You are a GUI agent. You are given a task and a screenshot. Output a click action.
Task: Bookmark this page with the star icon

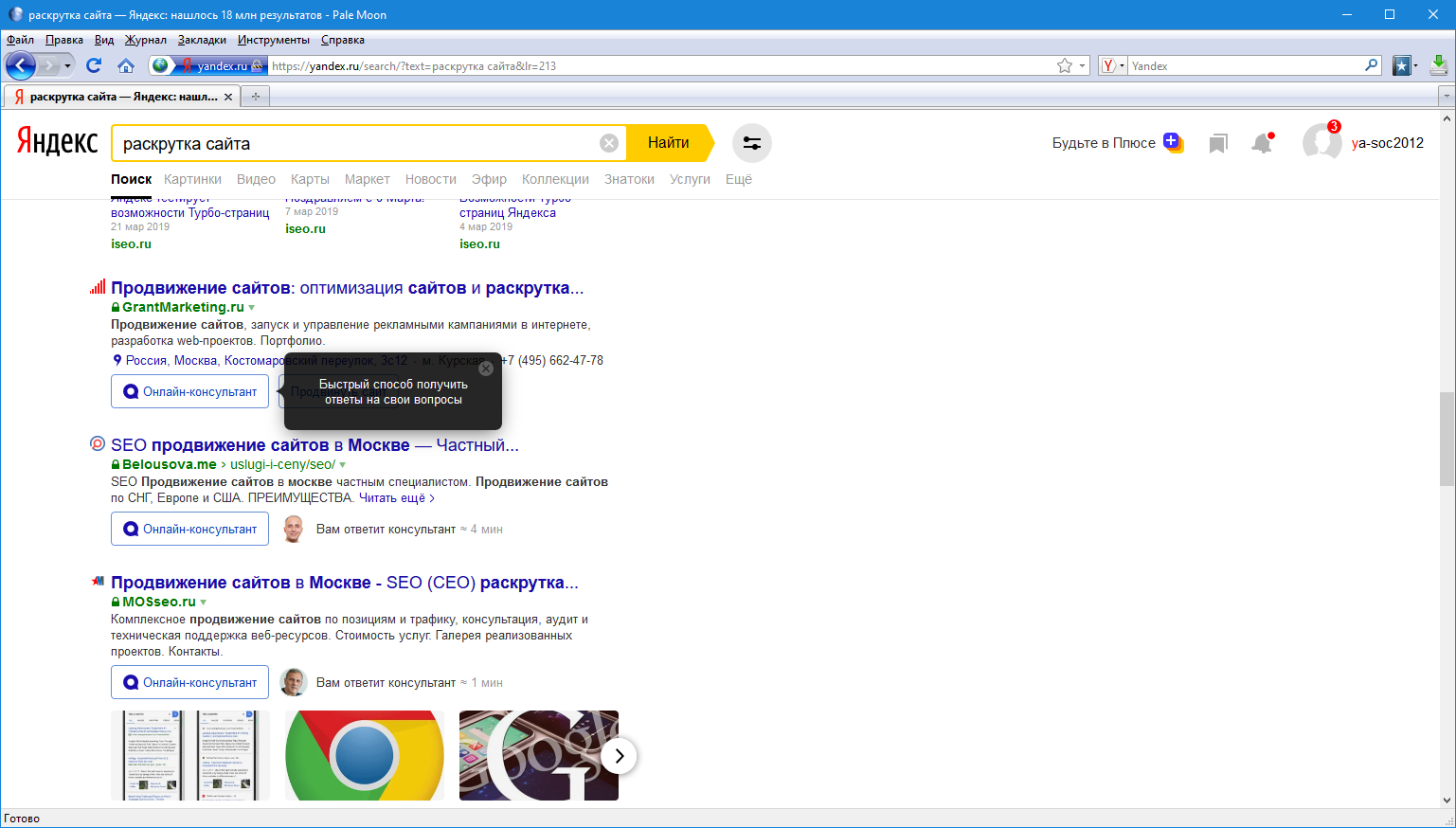tap(1065, 66)
